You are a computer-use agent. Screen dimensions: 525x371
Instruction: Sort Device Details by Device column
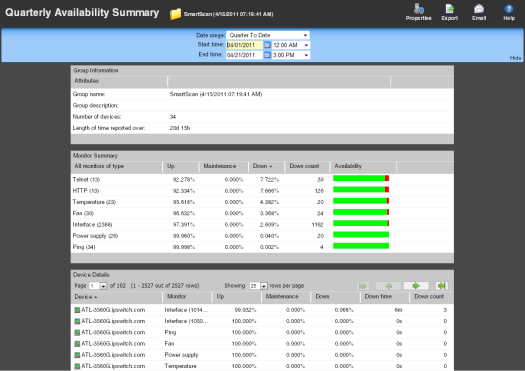(x=86, y=297)
